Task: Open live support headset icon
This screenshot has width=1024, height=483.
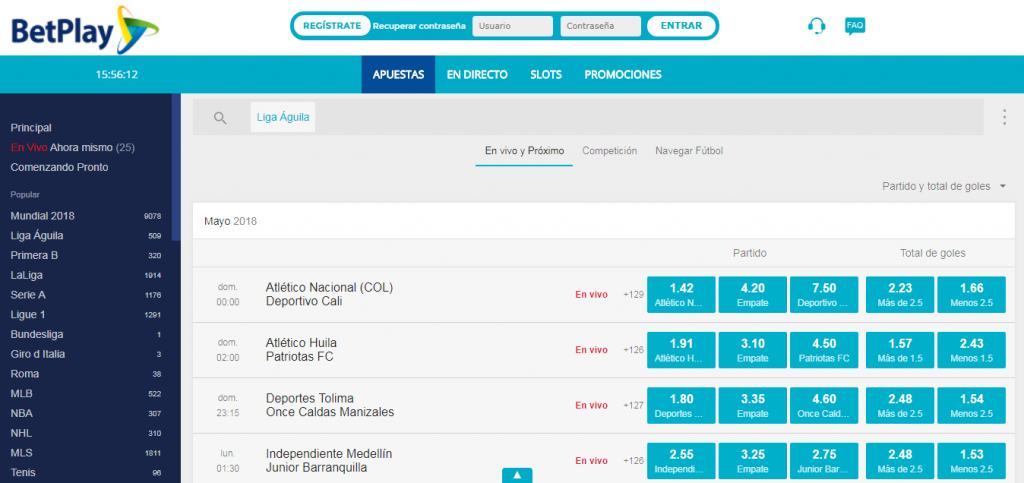Action: tap(816, 27)
